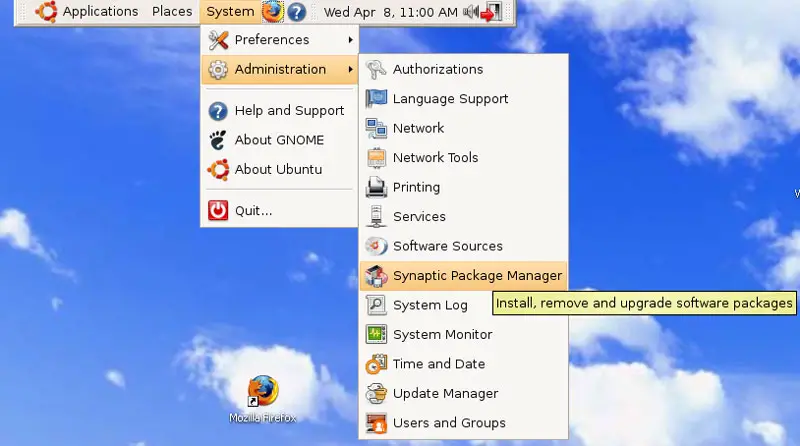The height and width of the screenshot is (446, 800).
Task: Open Users and Groups
Action: 463,423
